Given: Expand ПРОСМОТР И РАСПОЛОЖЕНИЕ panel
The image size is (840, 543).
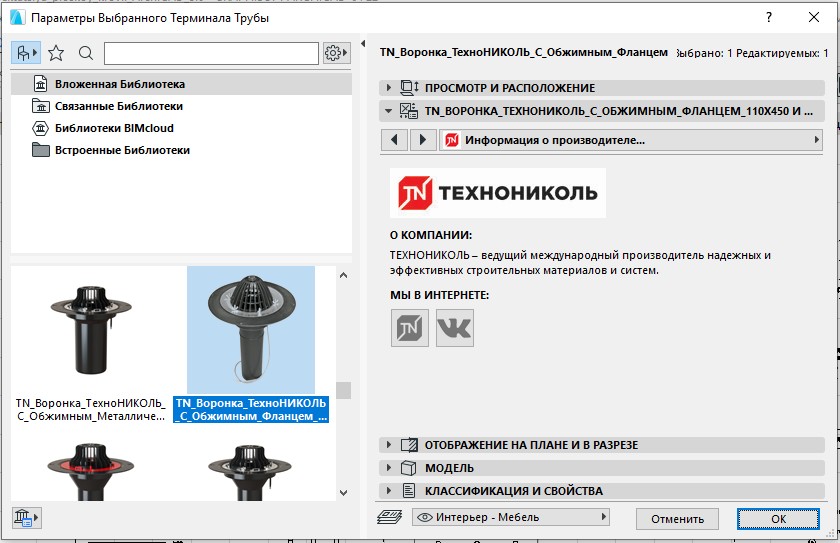Looking at the screenshot, I should tap(602, 88).
